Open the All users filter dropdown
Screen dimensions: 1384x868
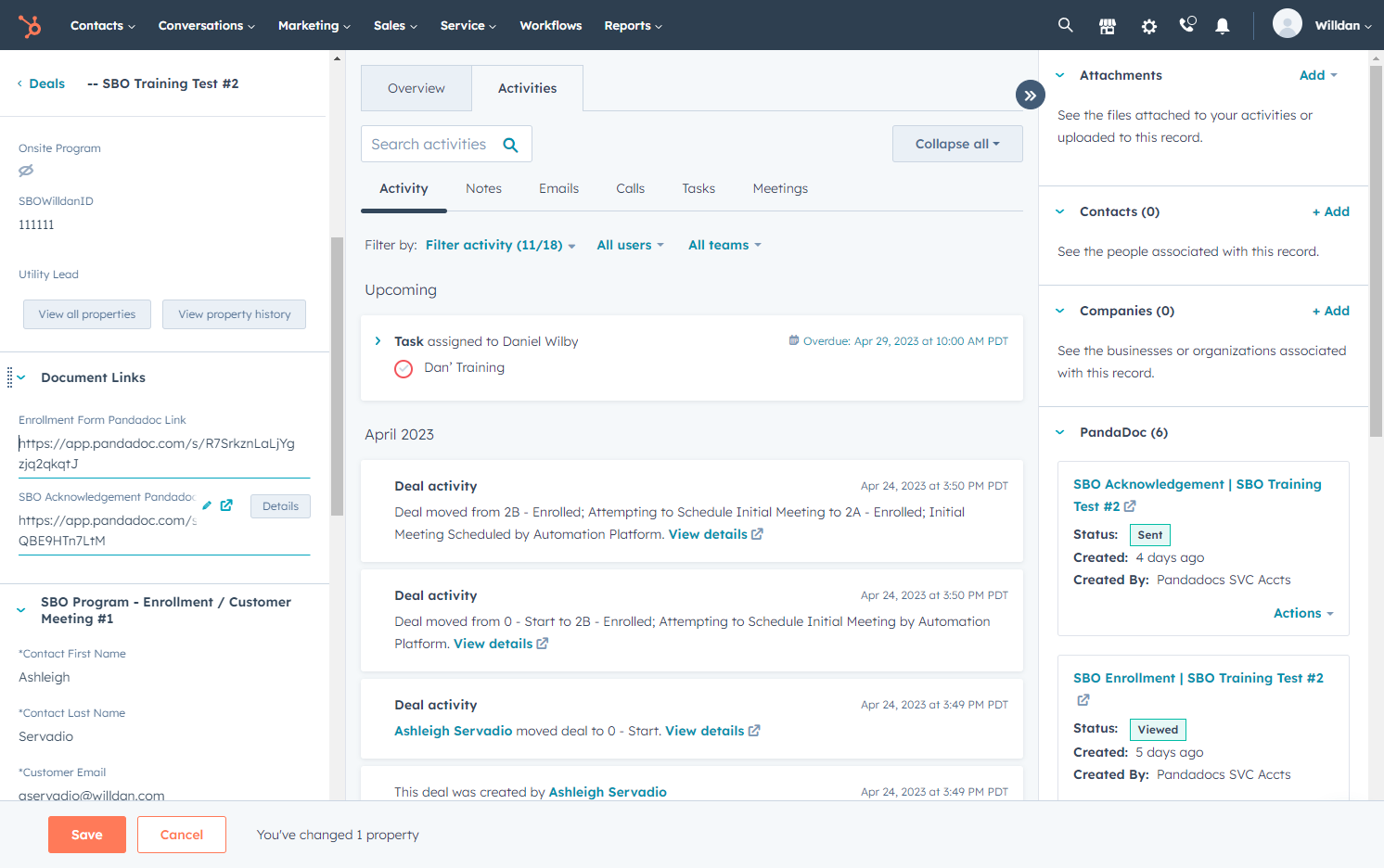[631, 245]
